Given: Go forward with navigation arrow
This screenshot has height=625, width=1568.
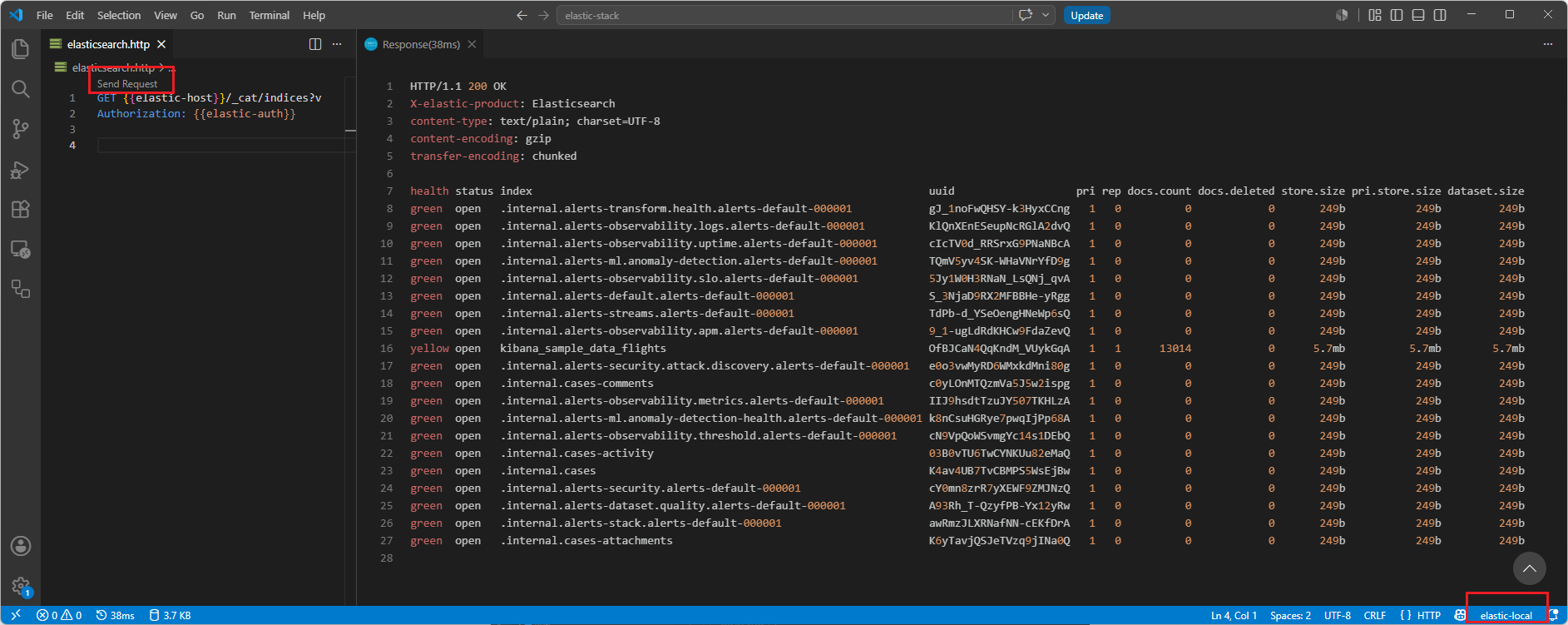Looking at the screenshot, I should [543, 15].
